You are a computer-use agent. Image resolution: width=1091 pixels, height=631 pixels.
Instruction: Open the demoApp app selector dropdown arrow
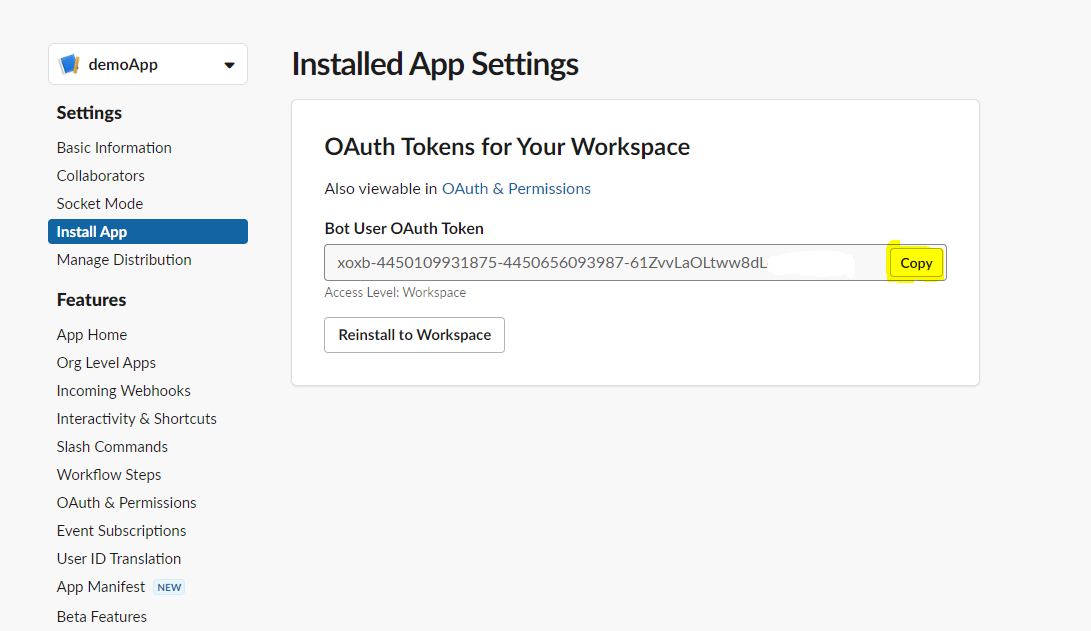[x=229, y=65]
